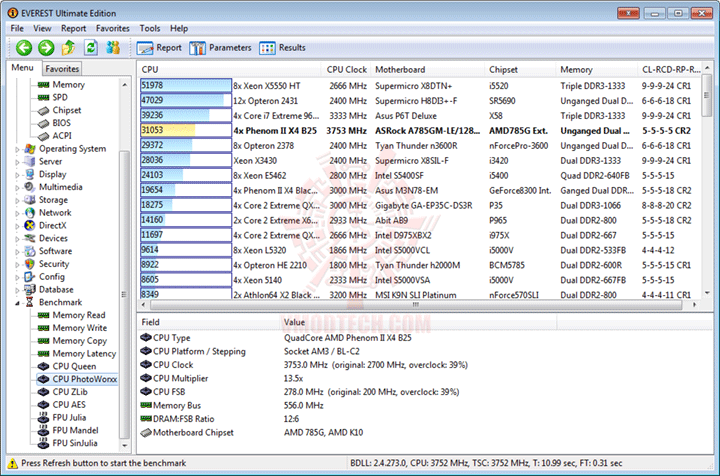Screen dimensions: 720x476
Task: Select the Devices tree icon
Action: pyautogui.click(x=30, y=238)
